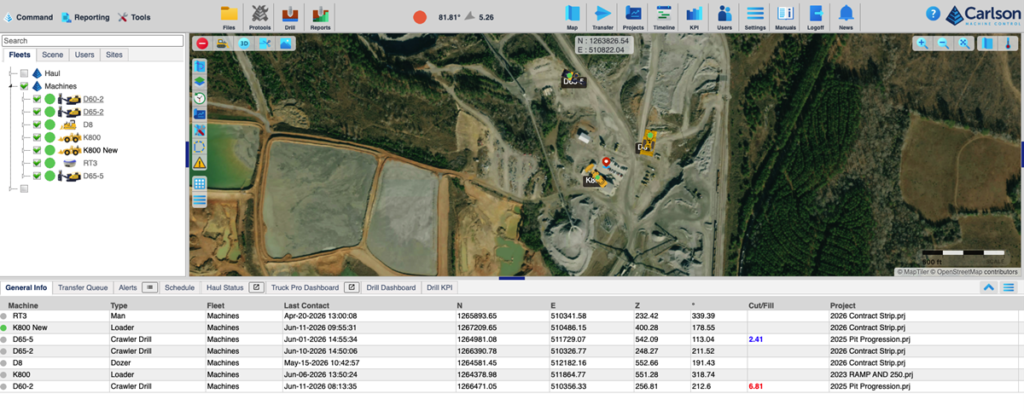The width and height of the screenshot is (1024, 417).
Task: Open the Users icon in top toolbar
Action: (x=724, y=16)
